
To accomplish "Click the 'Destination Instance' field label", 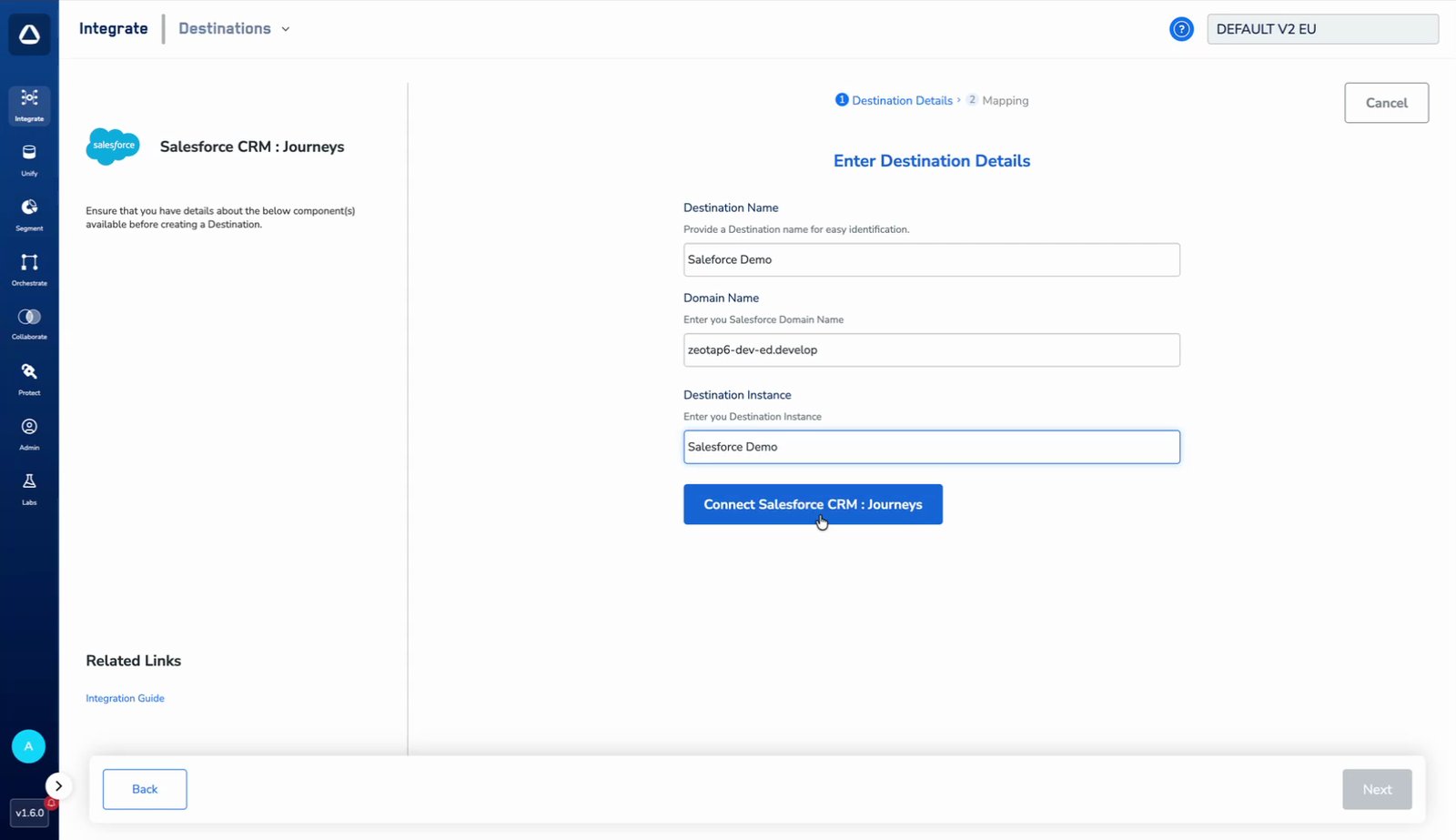I will point(737,395).
